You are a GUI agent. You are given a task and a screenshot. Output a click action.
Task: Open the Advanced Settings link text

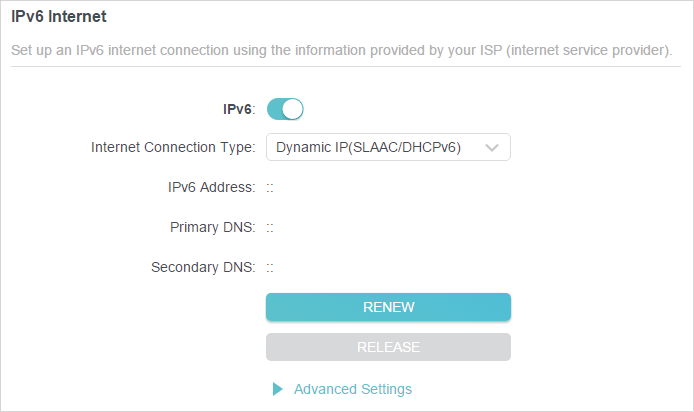353,389
